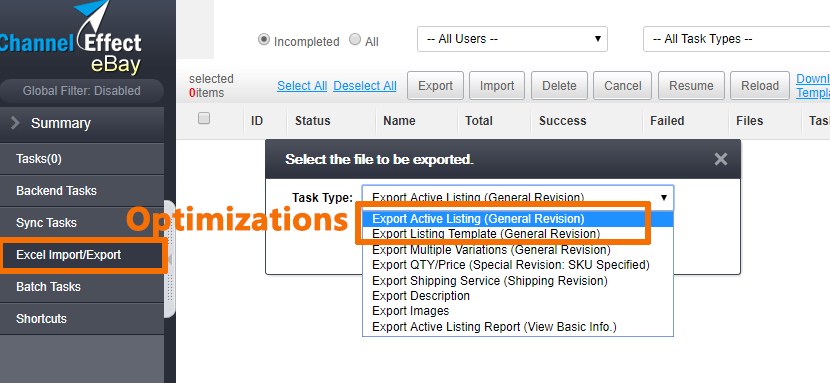Close the export file dialog
Image resolution: width=830 pixels, height=383 pixels.
(x=720, y=159)
